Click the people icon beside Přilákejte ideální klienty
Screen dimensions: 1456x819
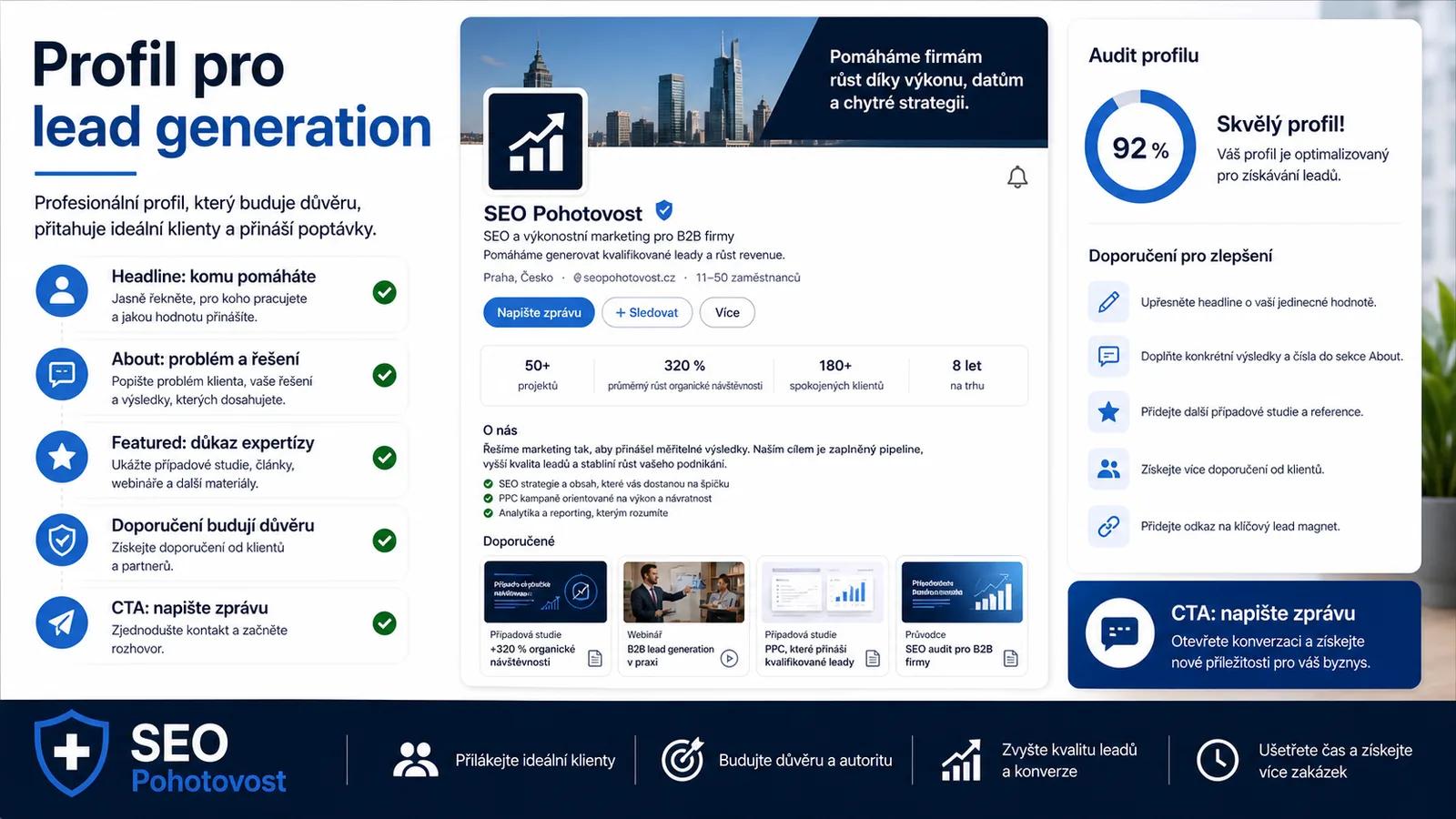[415, 760]
